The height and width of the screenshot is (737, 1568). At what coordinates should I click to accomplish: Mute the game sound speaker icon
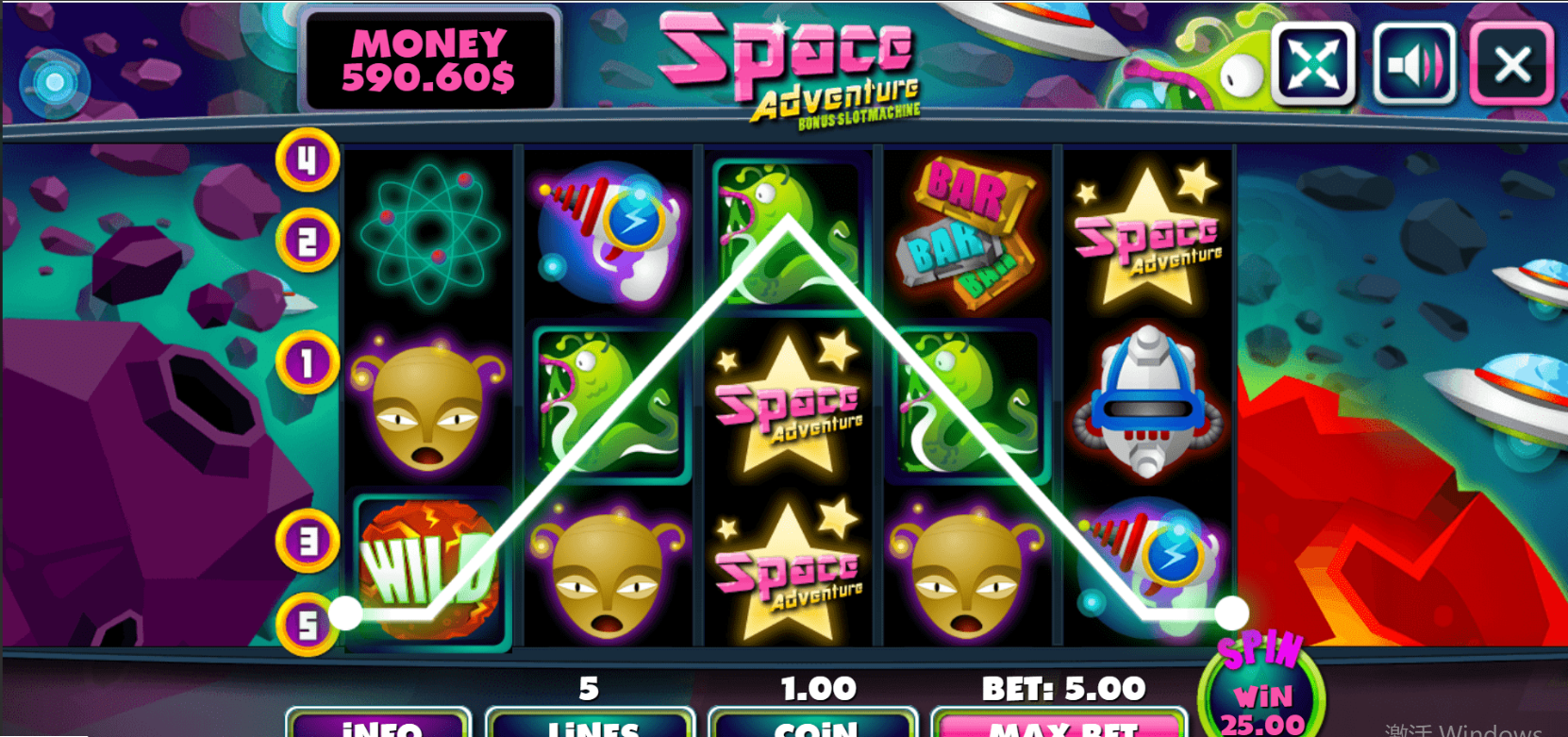click(x=1414, y=64)
